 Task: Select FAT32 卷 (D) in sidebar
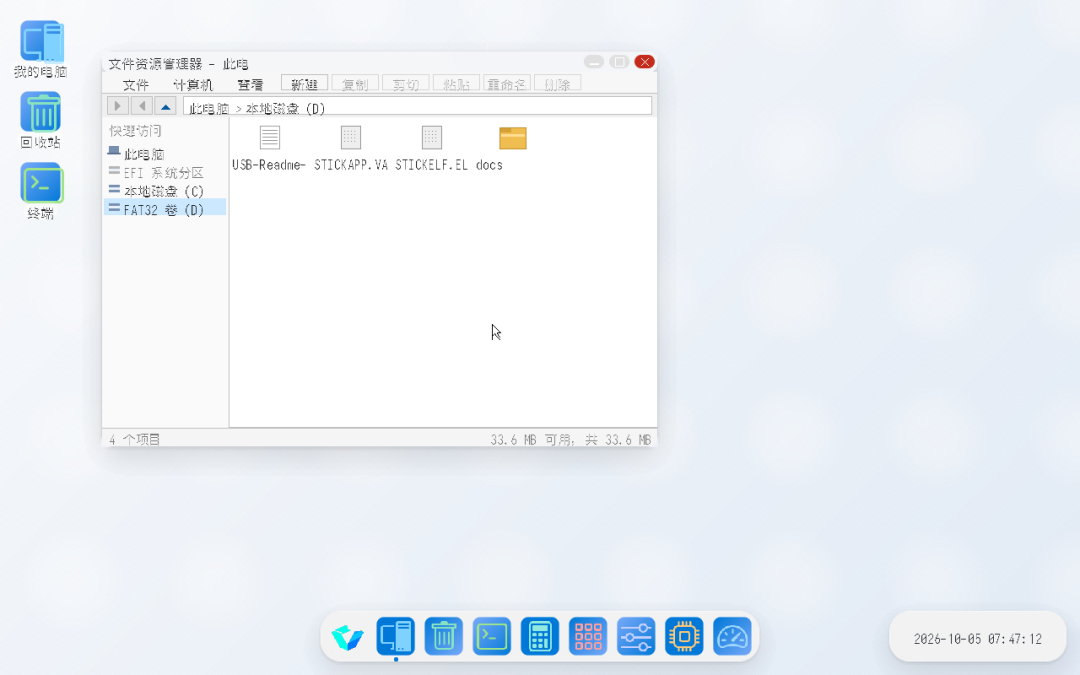tap(165, 209)
